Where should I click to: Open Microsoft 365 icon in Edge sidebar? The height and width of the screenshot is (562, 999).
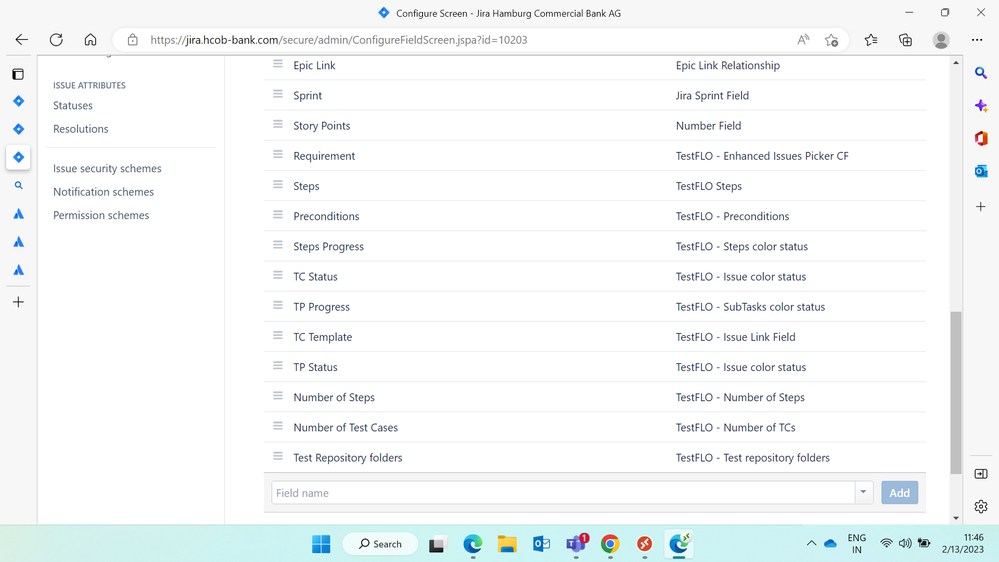[x=981, y=138]
